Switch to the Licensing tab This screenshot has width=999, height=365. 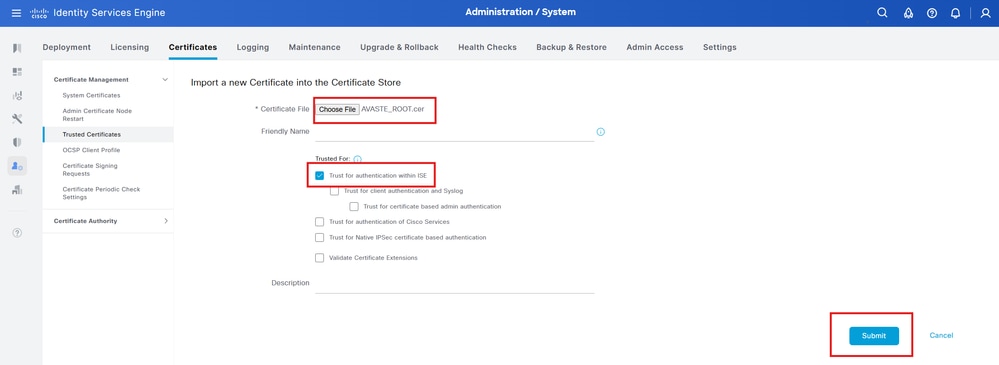coord(129,47)
